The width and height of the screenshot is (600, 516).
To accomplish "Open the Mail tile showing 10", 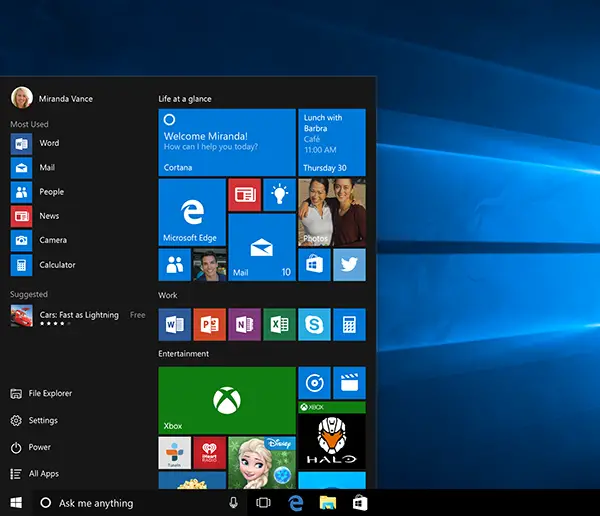I will click(x=262, y=247).
